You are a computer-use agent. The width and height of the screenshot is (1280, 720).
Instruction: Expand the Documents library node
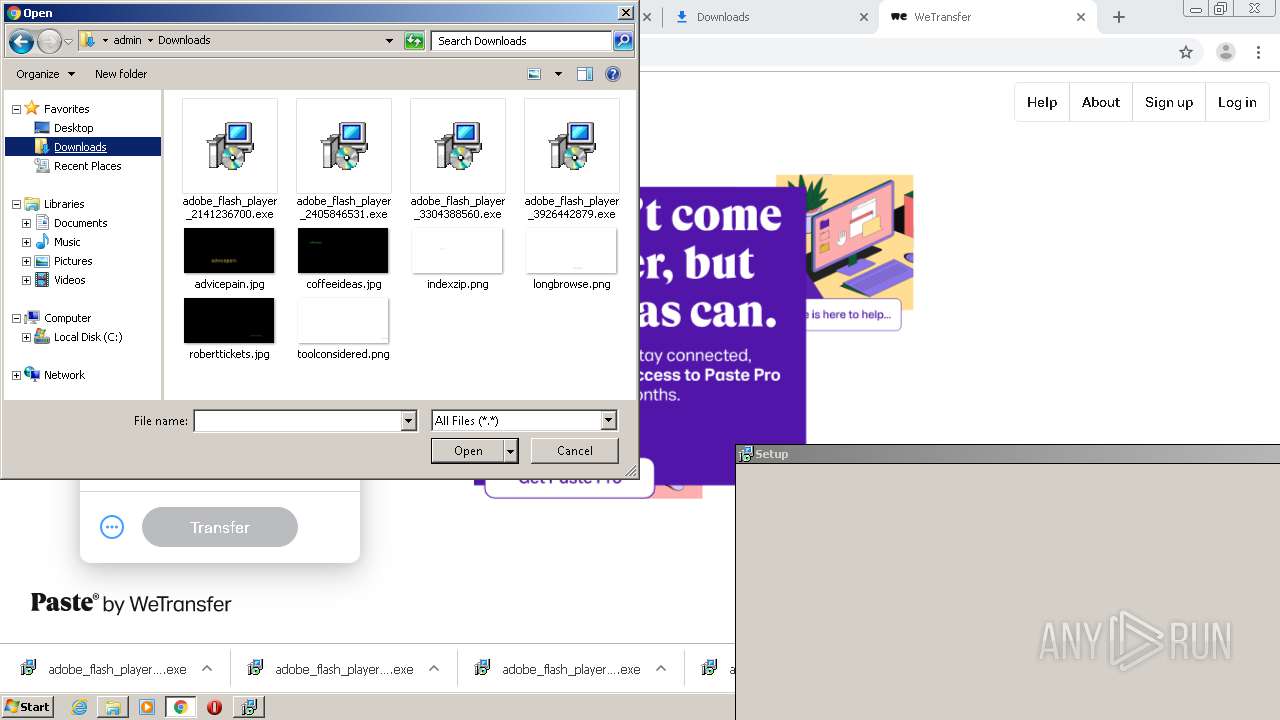tap(26, 223)
